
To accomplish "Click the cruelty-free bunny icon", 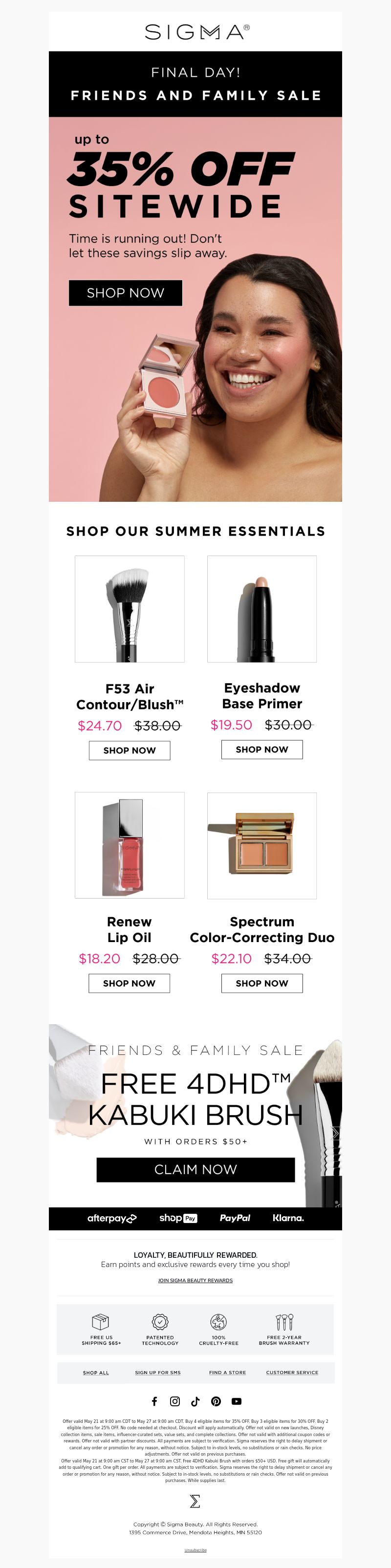I will [x=218, y=1321].
